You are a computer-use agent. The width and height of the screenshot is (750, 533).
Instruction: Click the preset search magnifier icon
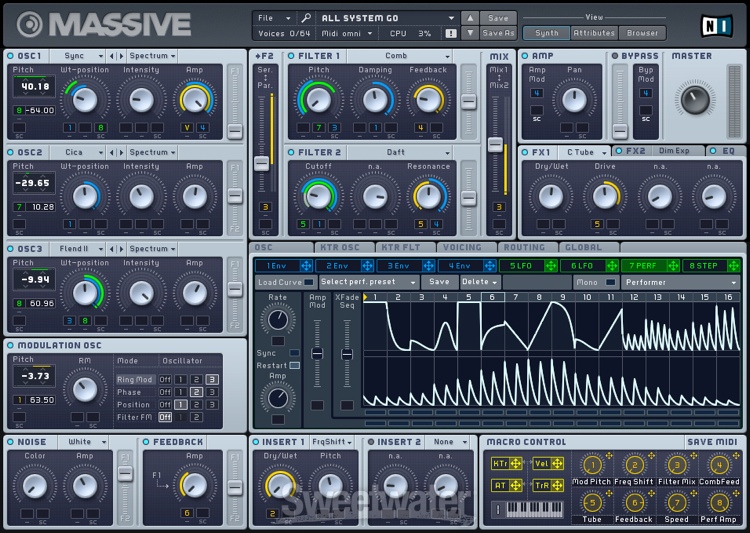pyautogui.click(x=306, y=18)
